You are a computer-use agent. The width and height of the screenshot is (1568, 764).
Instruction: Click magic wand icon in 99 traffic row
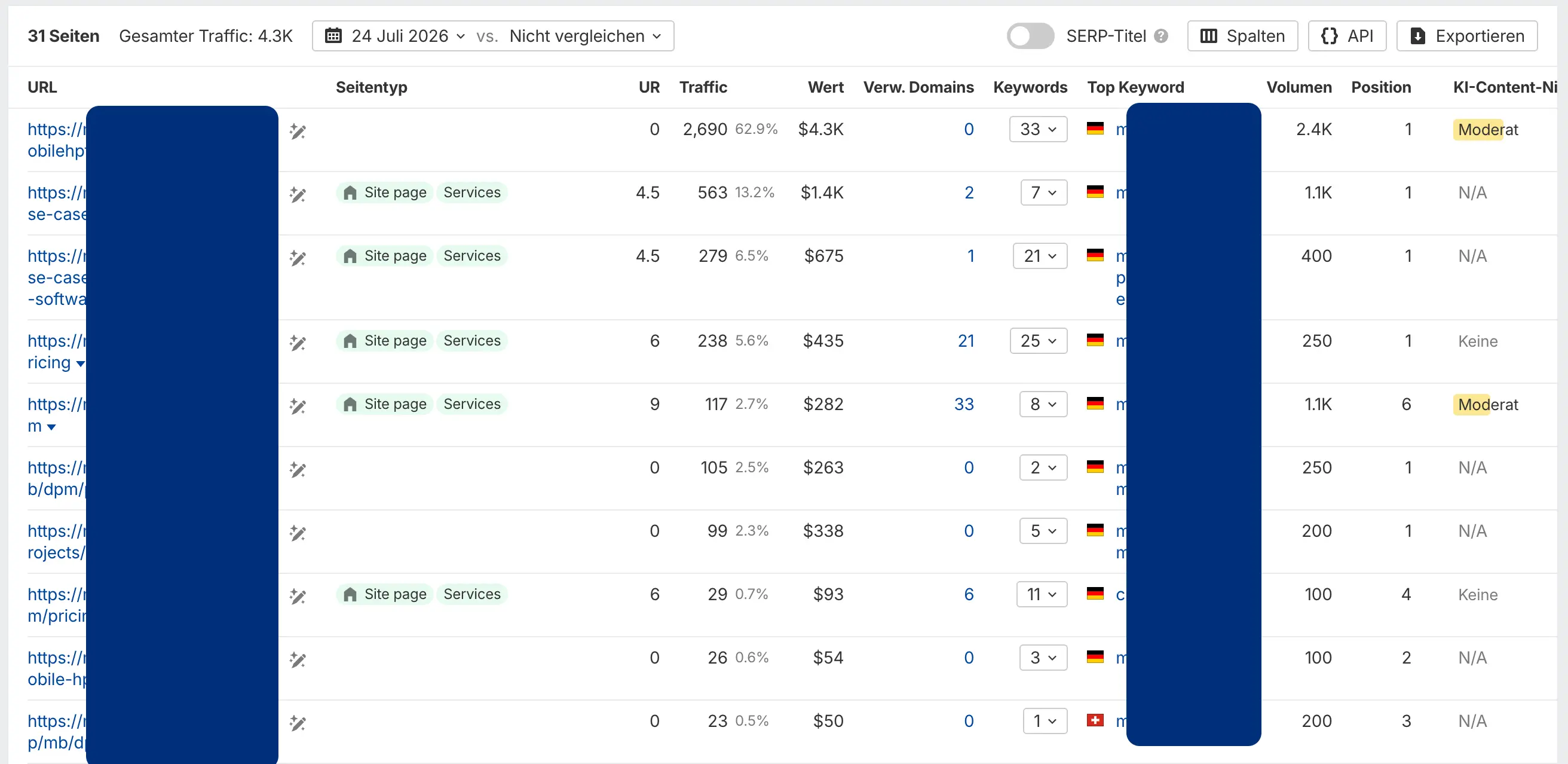pyautogui.click(x=298, y=533)
